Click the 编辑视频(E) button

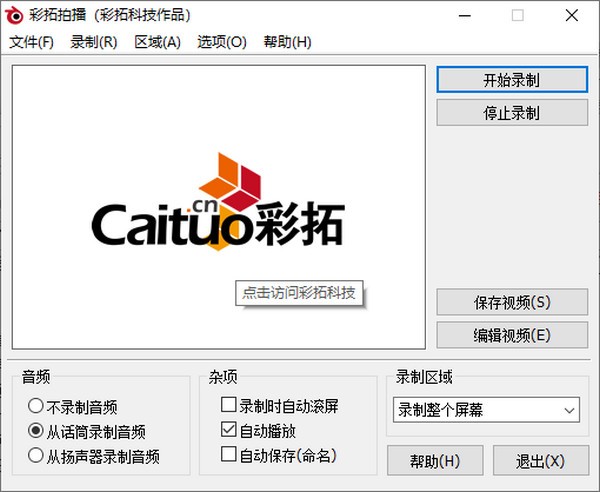coord(512,335)
